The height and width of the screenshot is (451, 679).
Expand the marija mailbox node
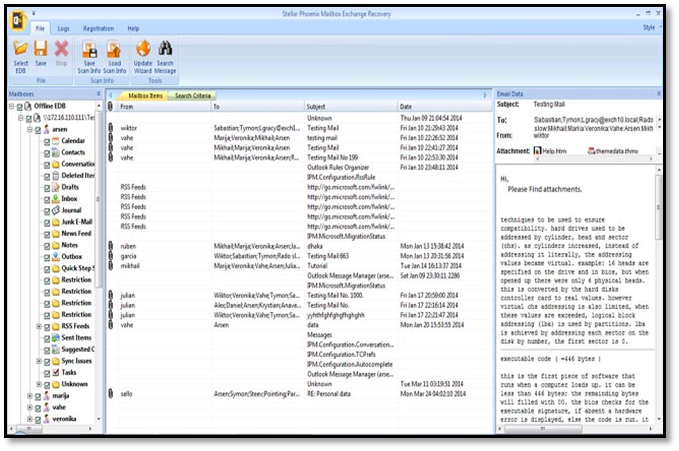(30, 396)
